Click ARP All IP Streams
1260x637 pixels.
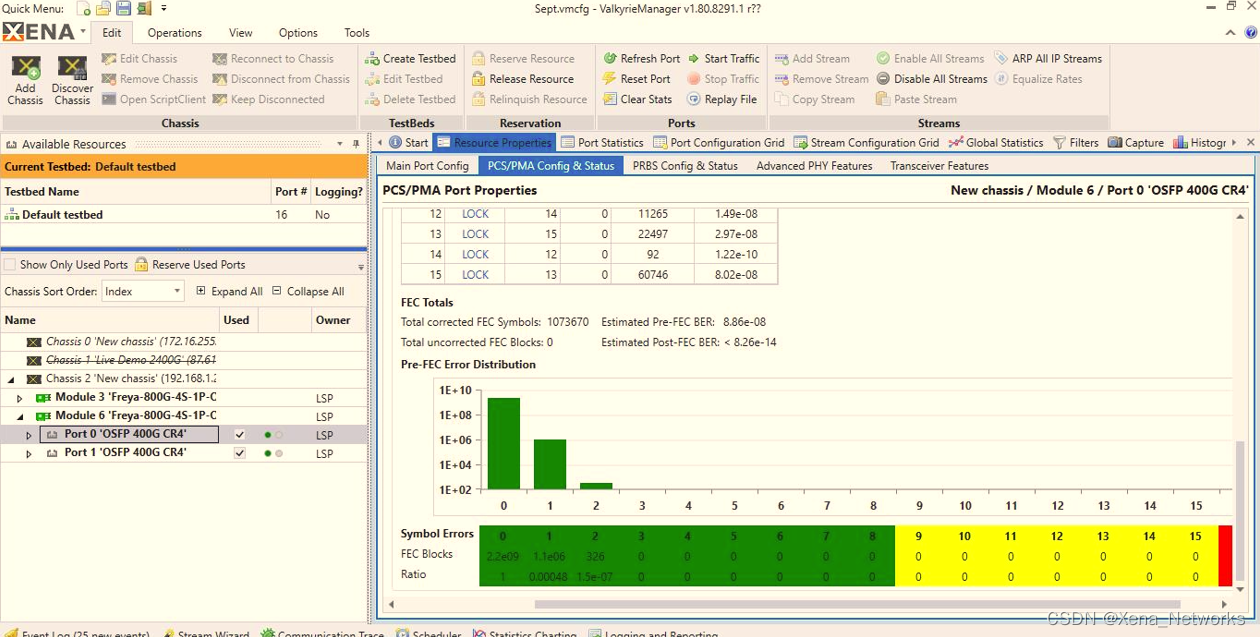tap(1048, 58)
